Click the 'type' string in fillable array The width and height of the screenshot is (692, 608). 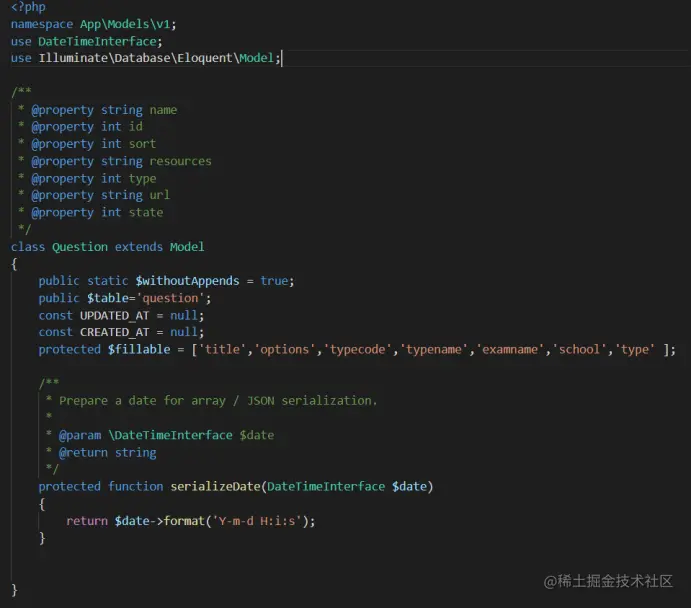tap(635, 349)
